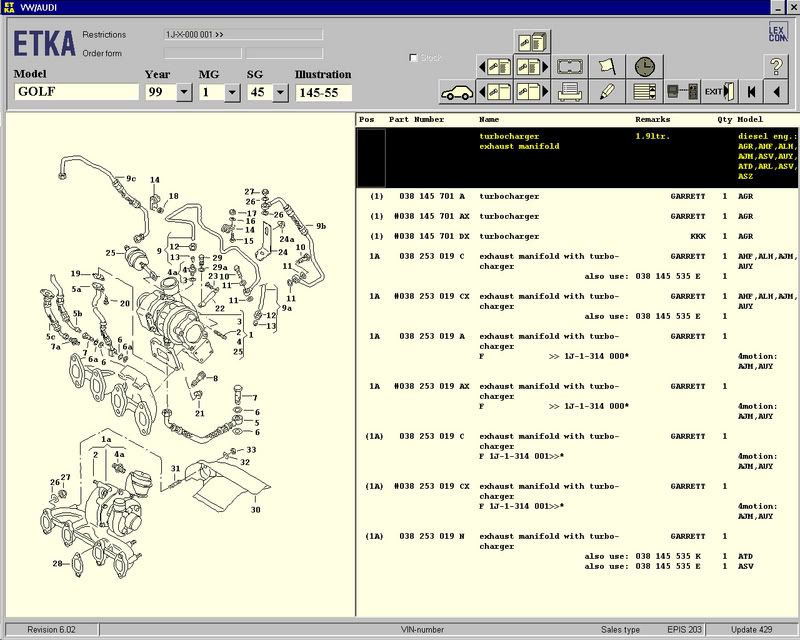Click the car model selection icon
Viewport: 800px width, 640px height.
click(457, 92)
